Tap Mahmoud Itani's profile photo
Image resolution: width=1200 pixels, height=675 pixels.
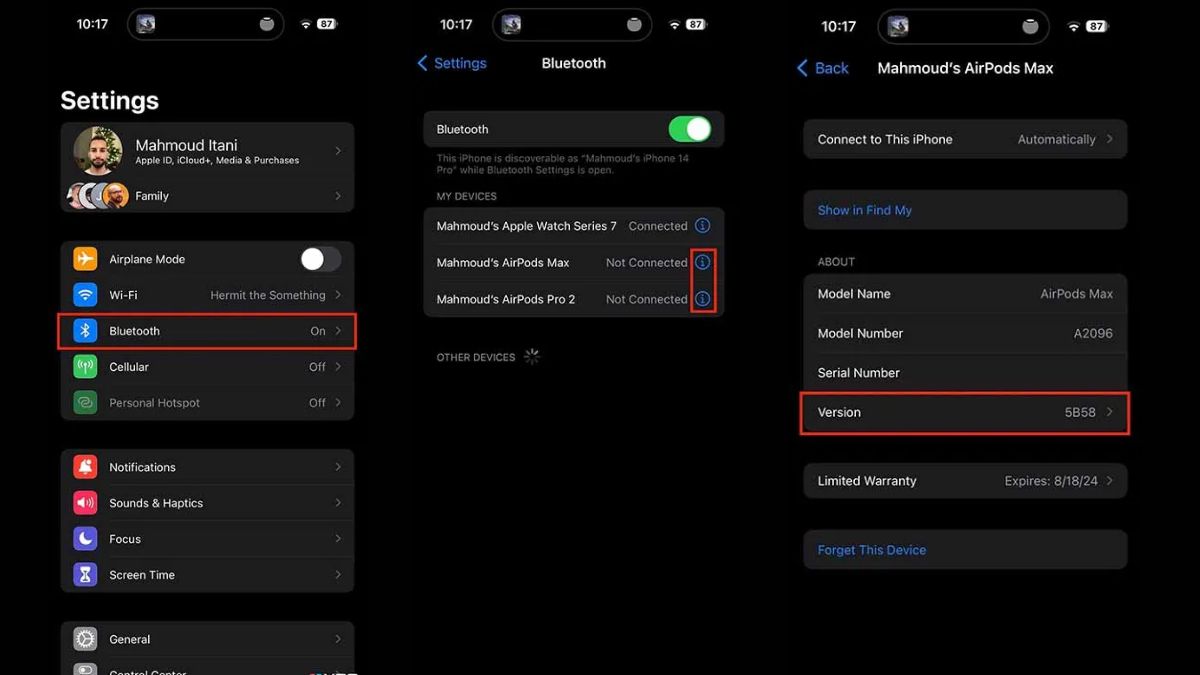click(x=98, y=151)
